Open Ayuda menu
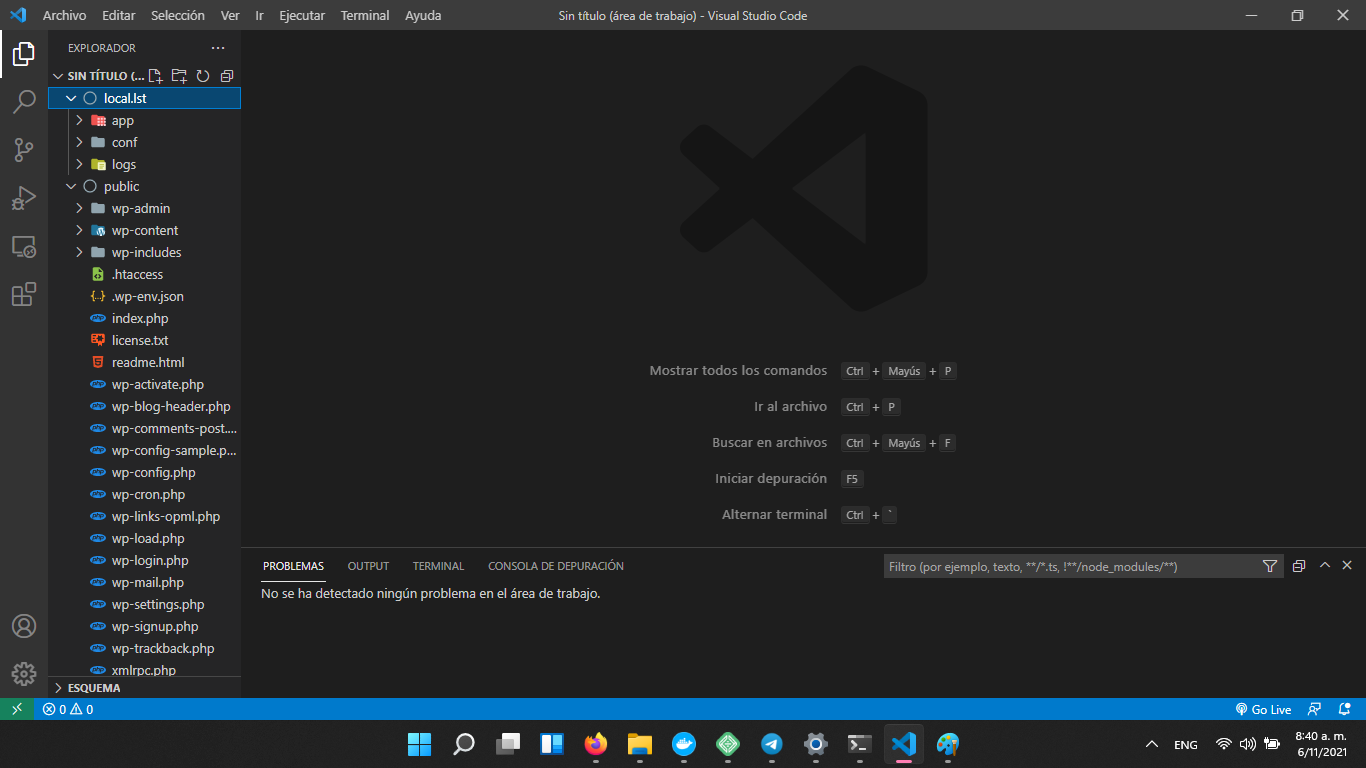The image size is (1366, 768). (x=423, y=15)
